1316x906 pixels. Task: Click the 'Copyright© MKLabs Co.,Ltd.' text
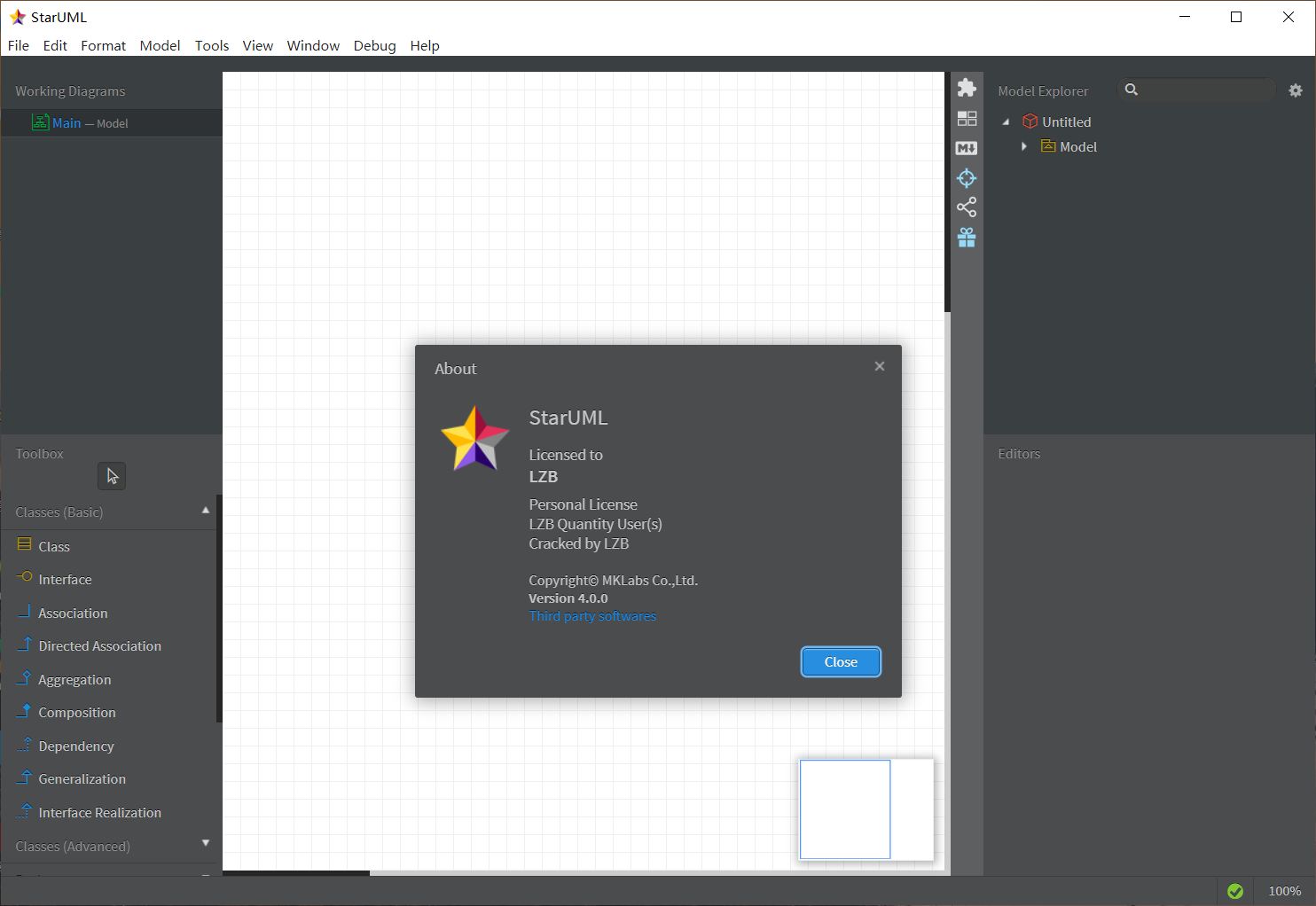(x=614, y=581)
